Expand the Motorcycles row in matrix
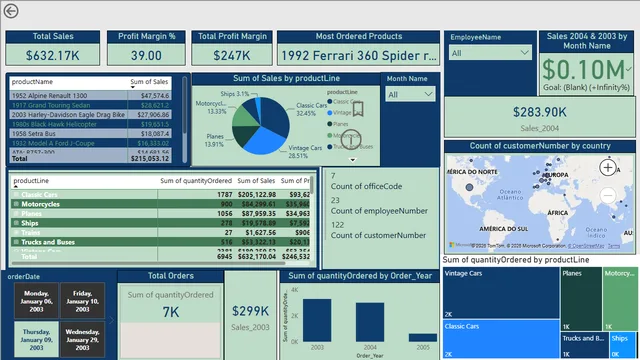 [x=16, y=204]
